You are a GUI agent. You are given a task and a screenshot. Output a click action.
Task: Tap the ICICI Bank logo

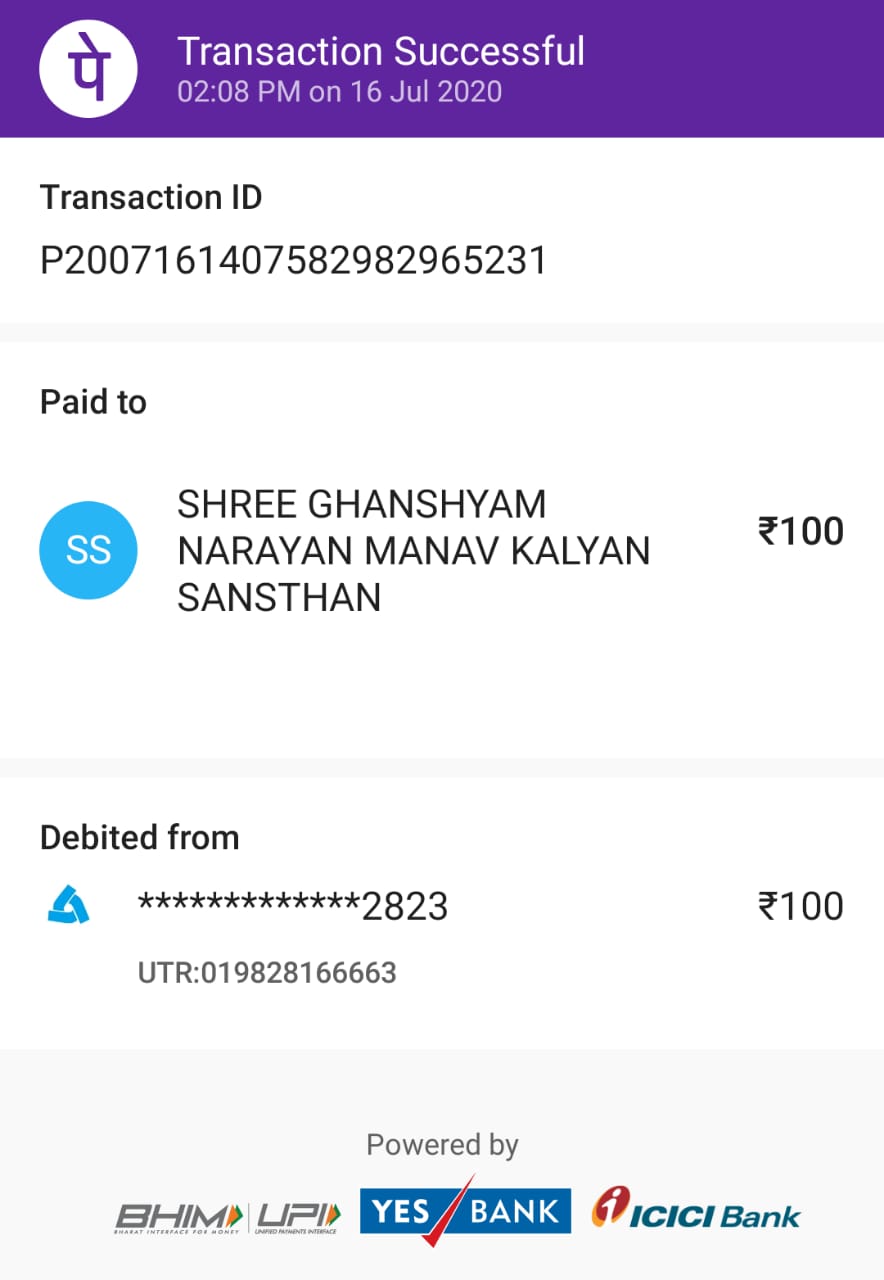coord(696,1212)
